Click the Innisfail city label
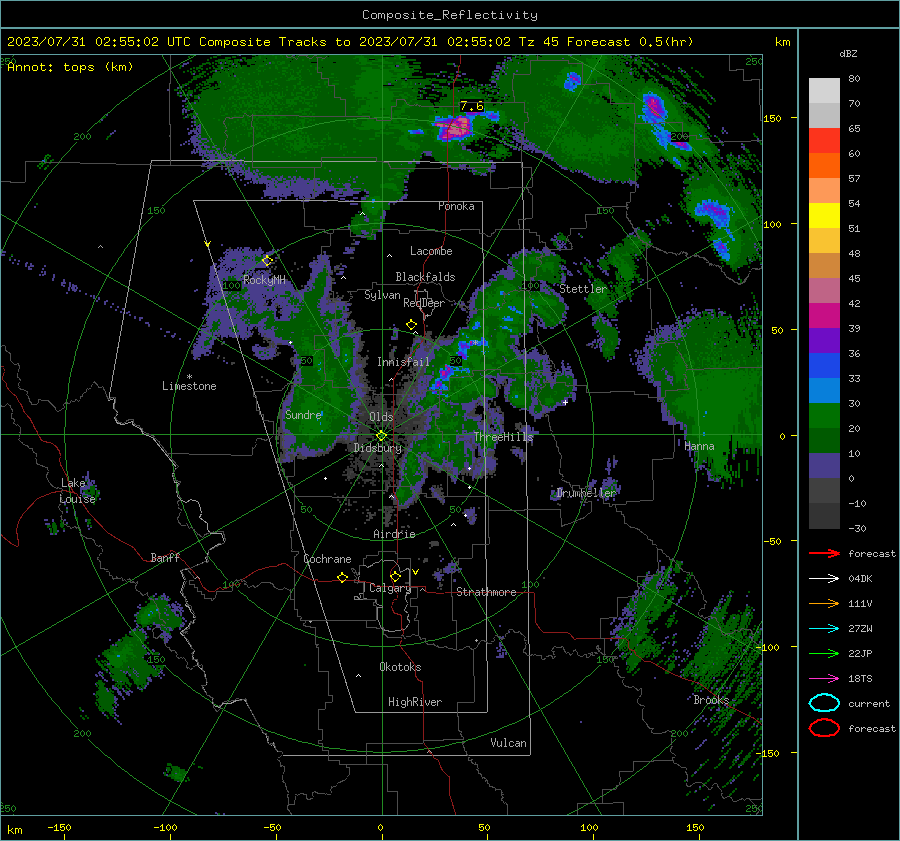The width and height of the screenshot is (900, 841). pyautogui.click(x=403, y=362)
